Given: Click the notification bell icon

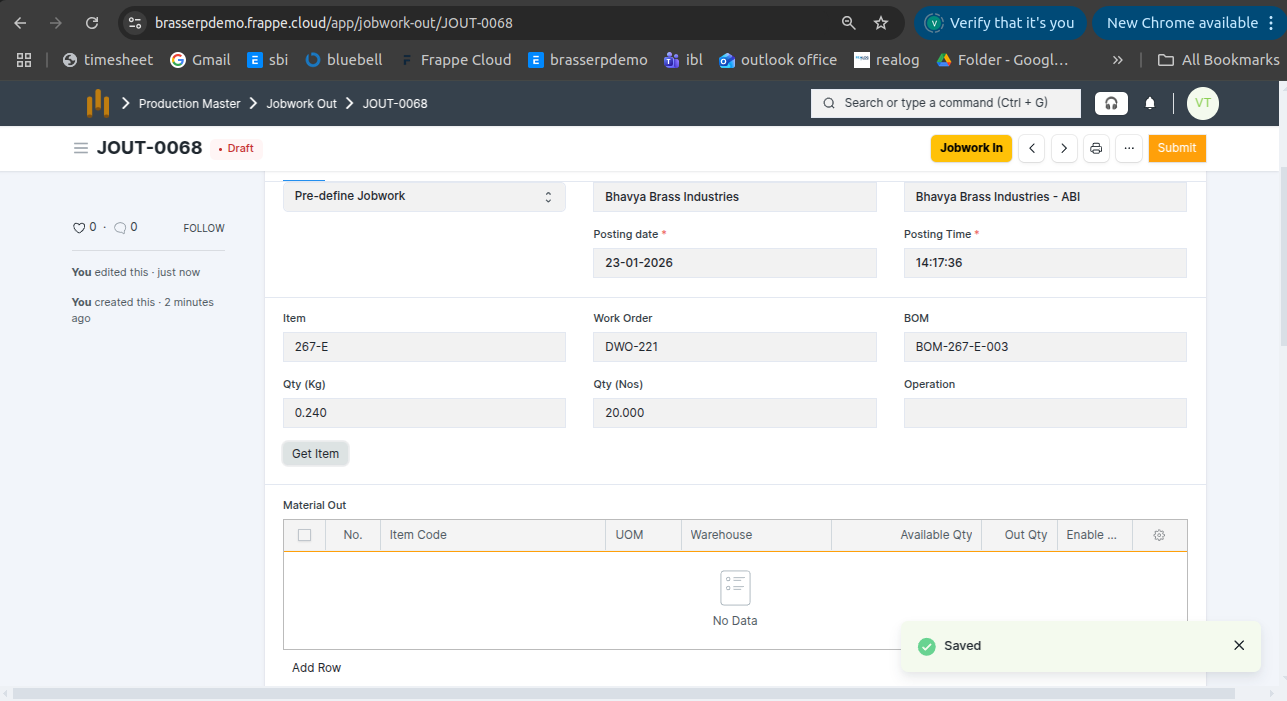Looking at the screenshot, I should [x=1150, y=103].
